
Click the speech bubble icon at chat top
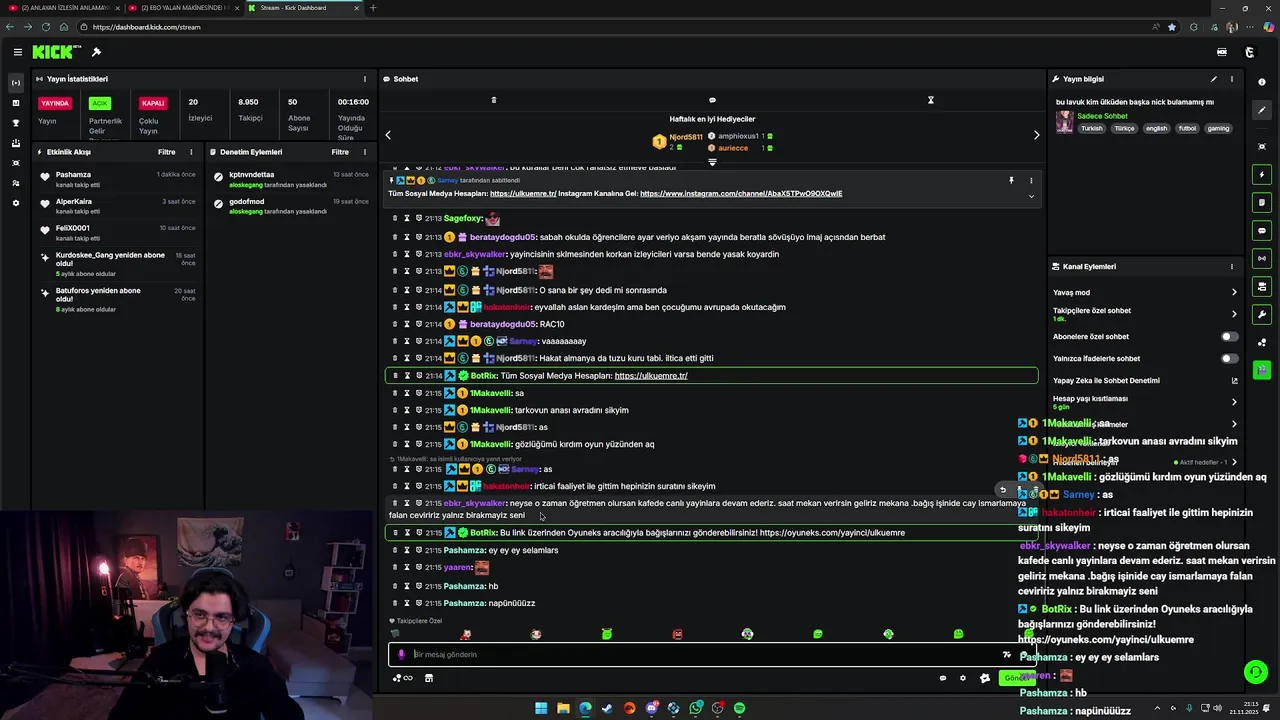712,100
